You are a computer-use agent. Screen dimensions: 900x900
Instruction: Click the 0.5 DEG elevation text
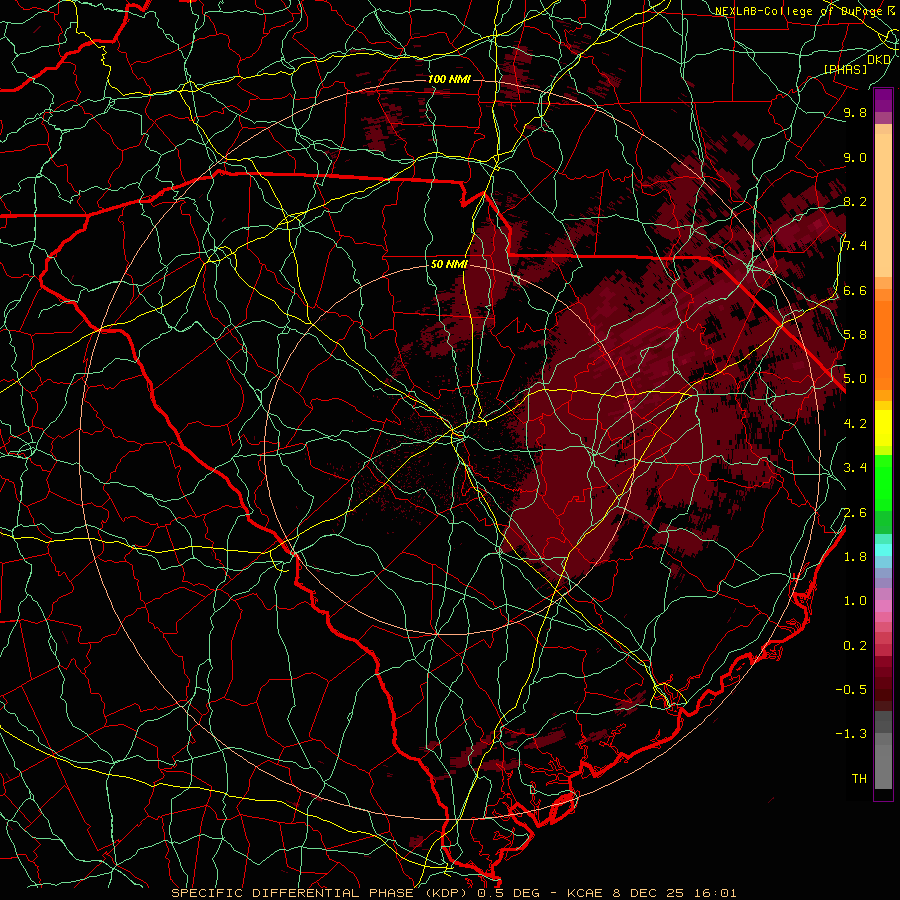coord(509,893)
